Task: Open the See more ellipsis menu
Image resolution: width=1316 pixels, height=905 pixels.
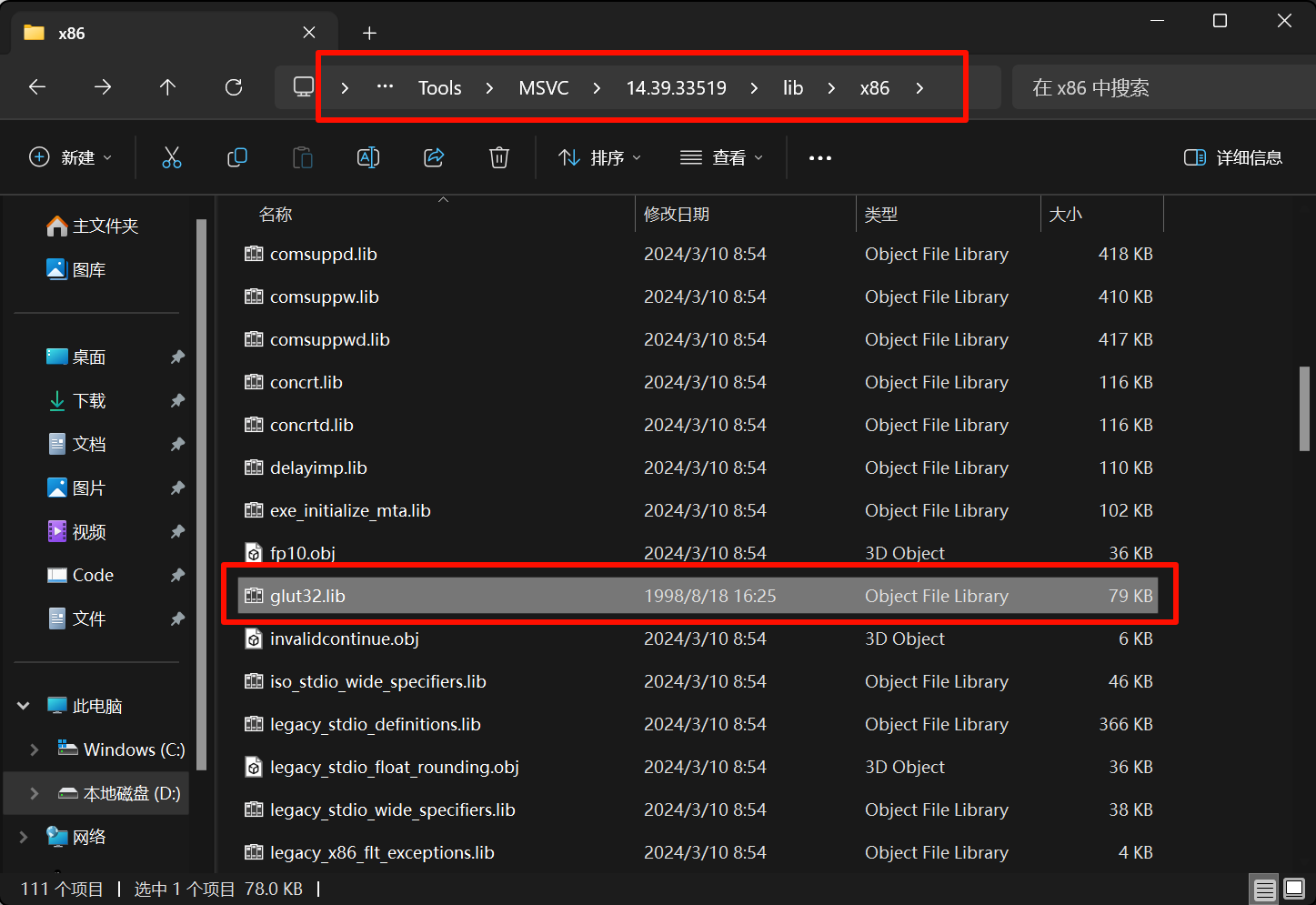Action: pyautogui.click(x=820, y=157)
